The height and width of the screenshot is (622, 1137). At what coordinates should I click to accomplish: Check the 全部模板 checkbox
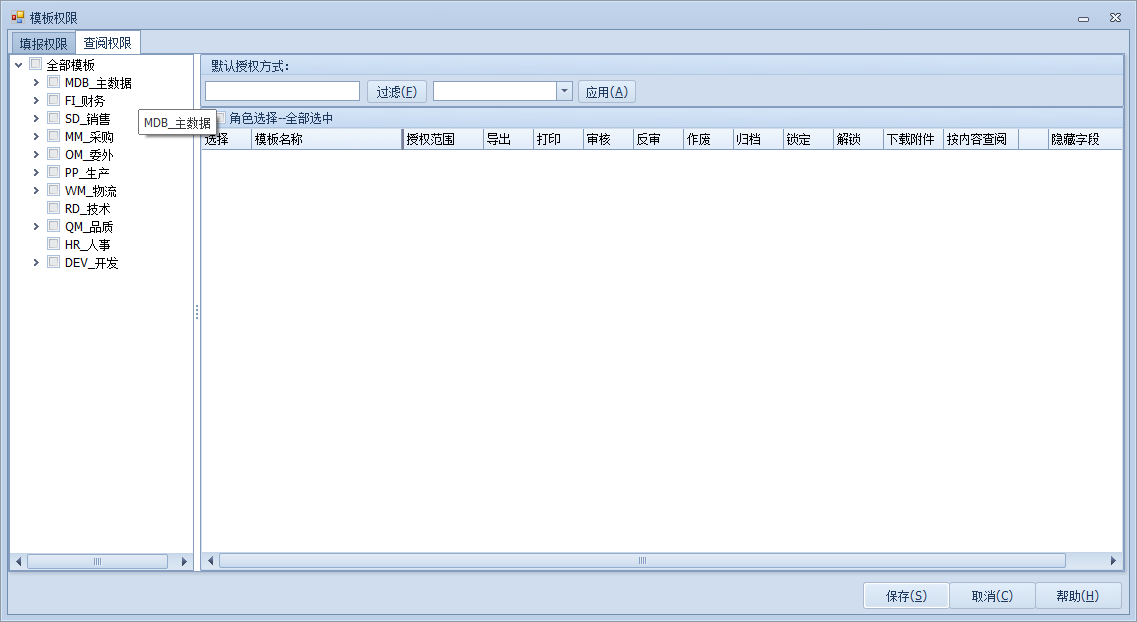point(36,65)
